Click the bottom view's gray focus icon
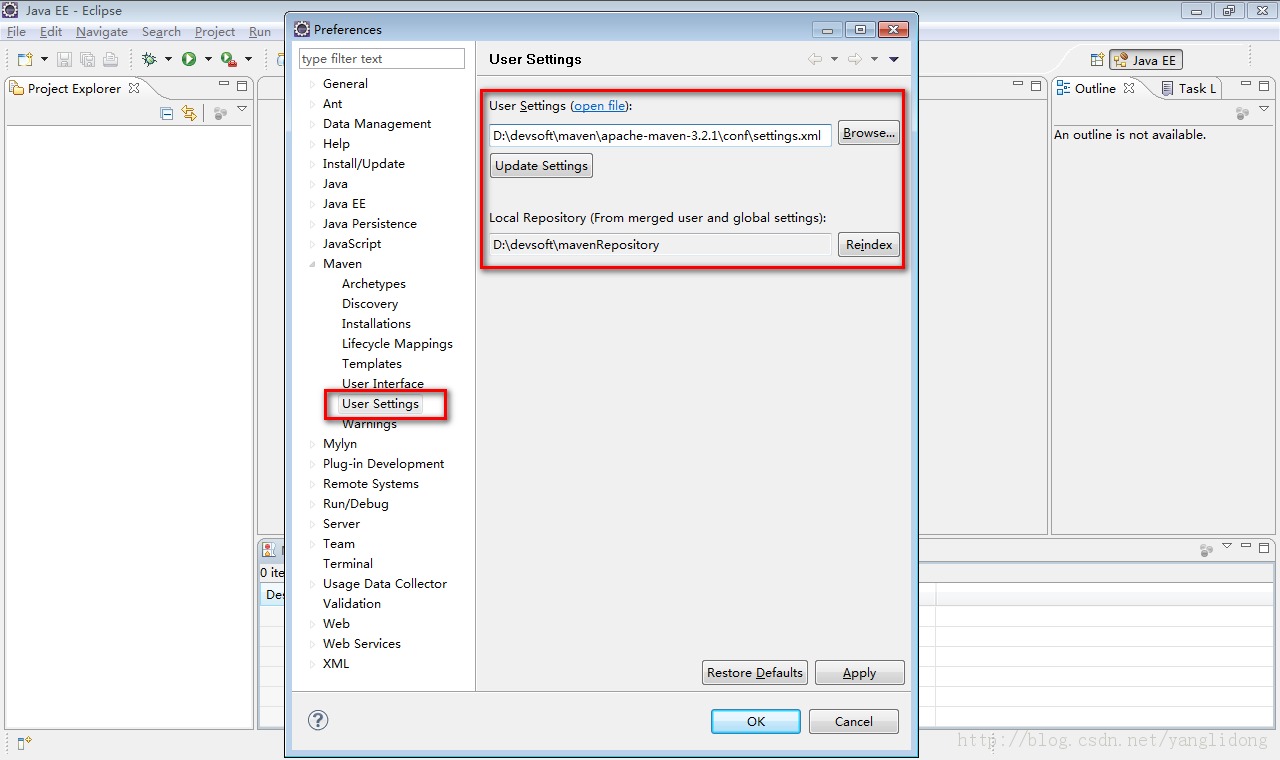Viewport: 1280px width, 760px height. [1207, 549]
